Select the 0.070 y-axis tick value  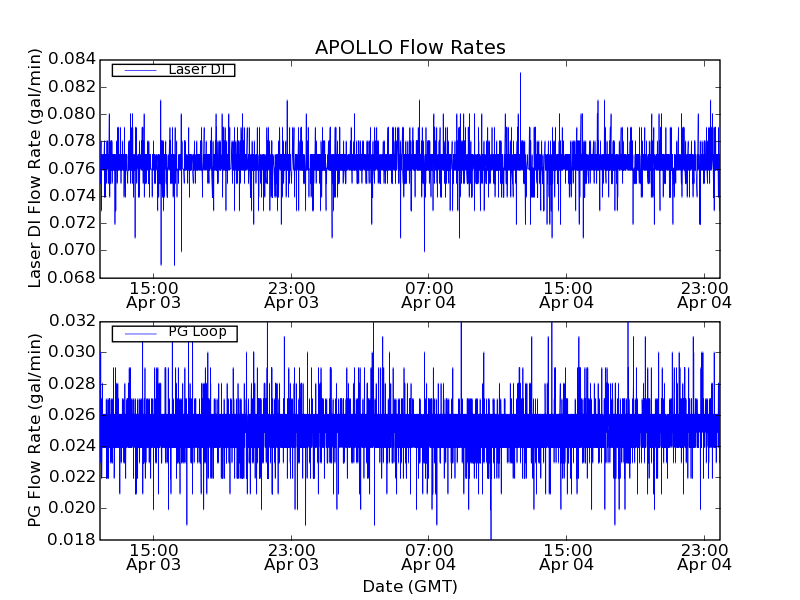72,251
